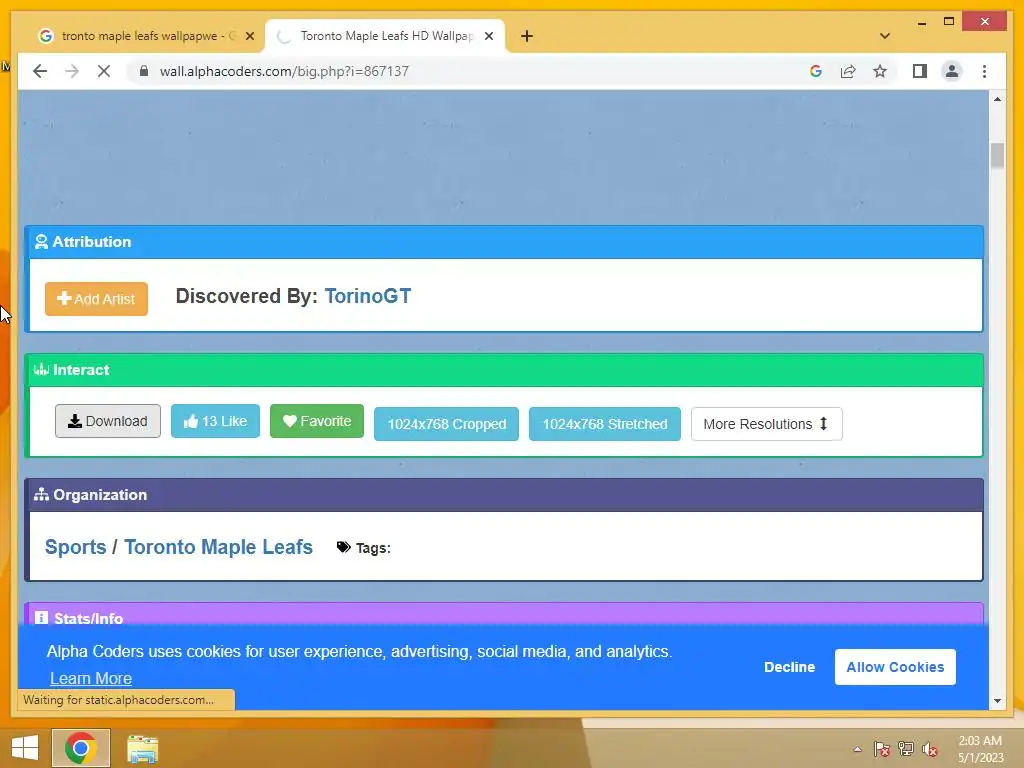Open a new browser tab
Viewport: 1024px width, 768px height.
point(527,36)
